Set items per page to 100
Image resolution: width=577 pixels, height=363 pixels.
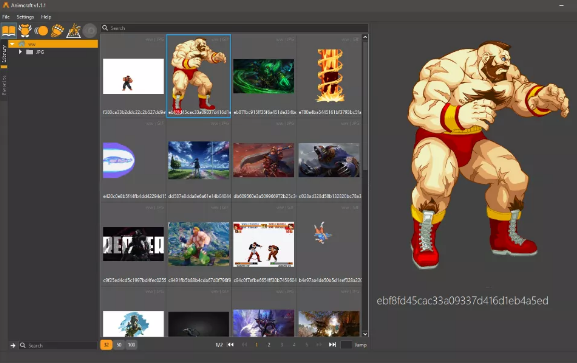coord(131,345)
